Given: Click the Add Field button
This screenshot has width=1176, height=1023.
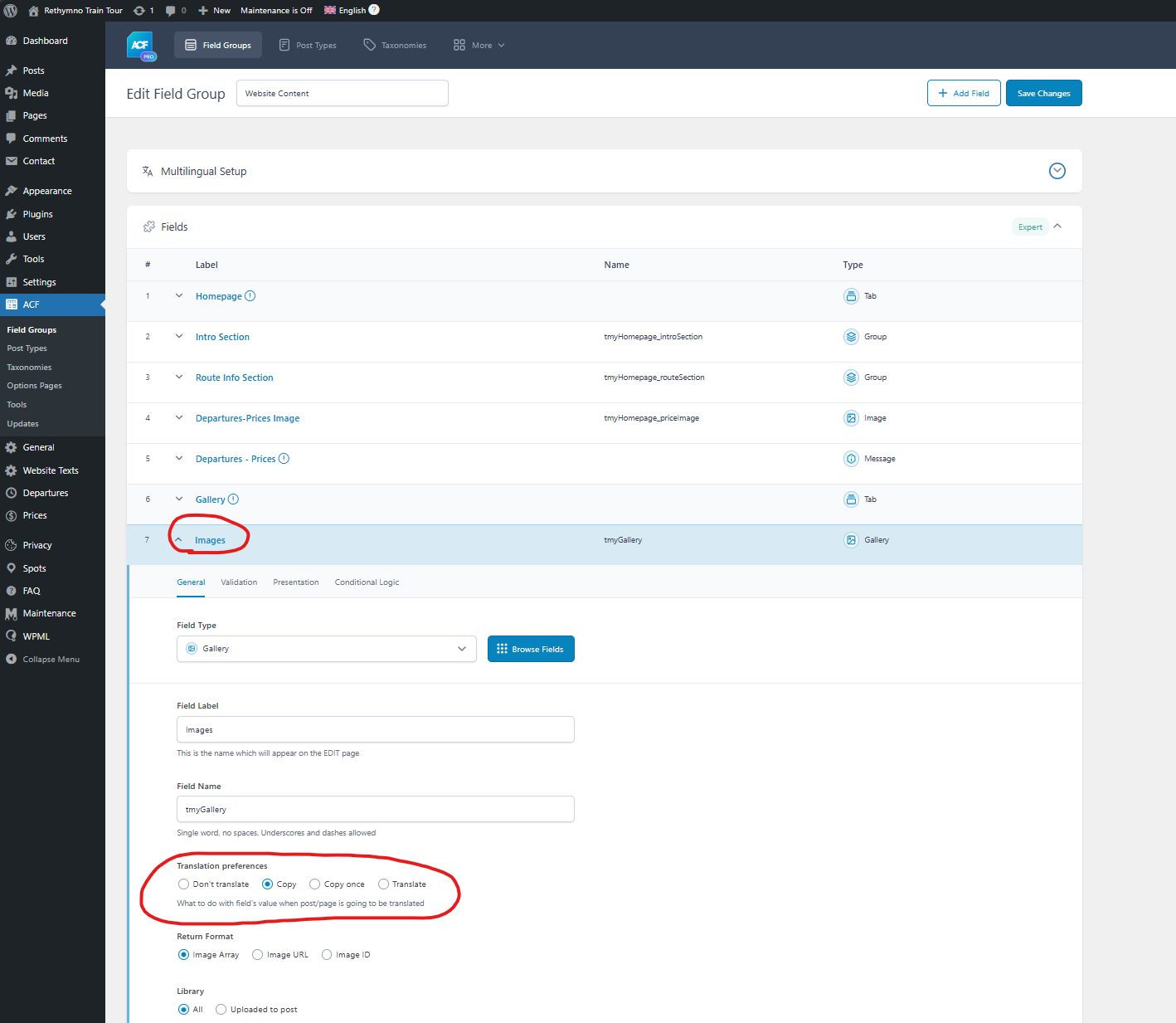Looking at the screenshot, I should click(964, 93).
